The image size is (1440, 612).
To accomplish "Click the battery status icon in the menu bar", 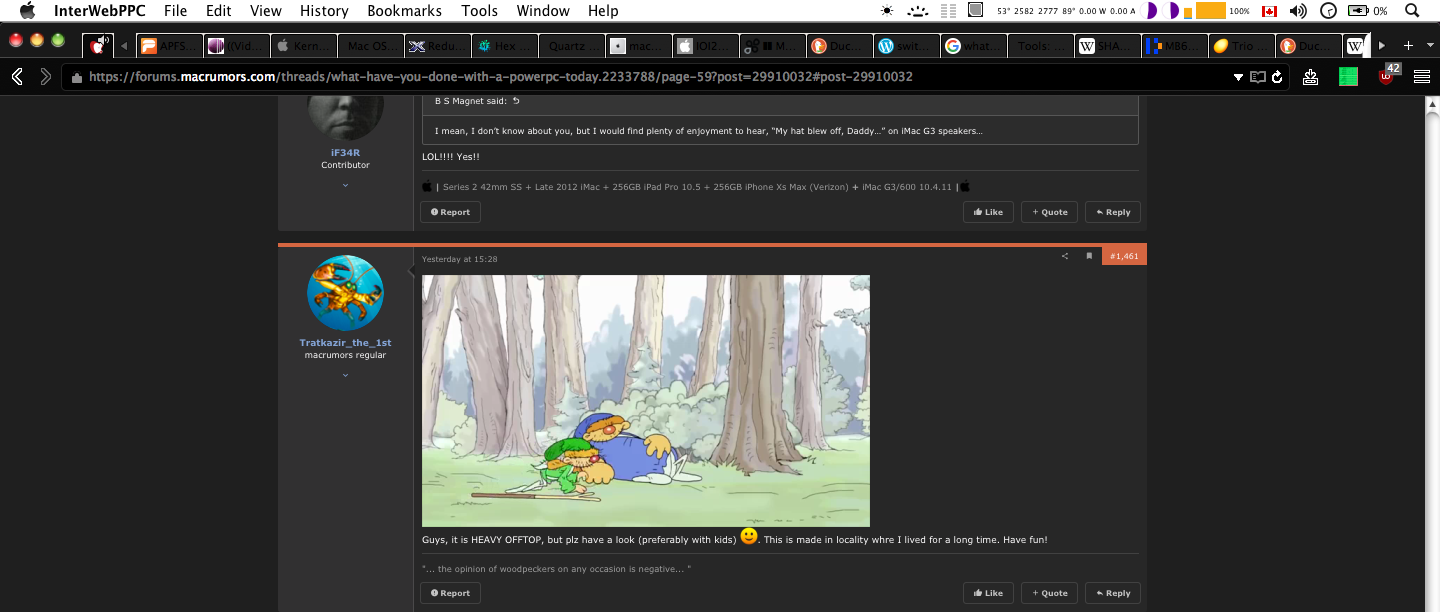I will 1358,11.
